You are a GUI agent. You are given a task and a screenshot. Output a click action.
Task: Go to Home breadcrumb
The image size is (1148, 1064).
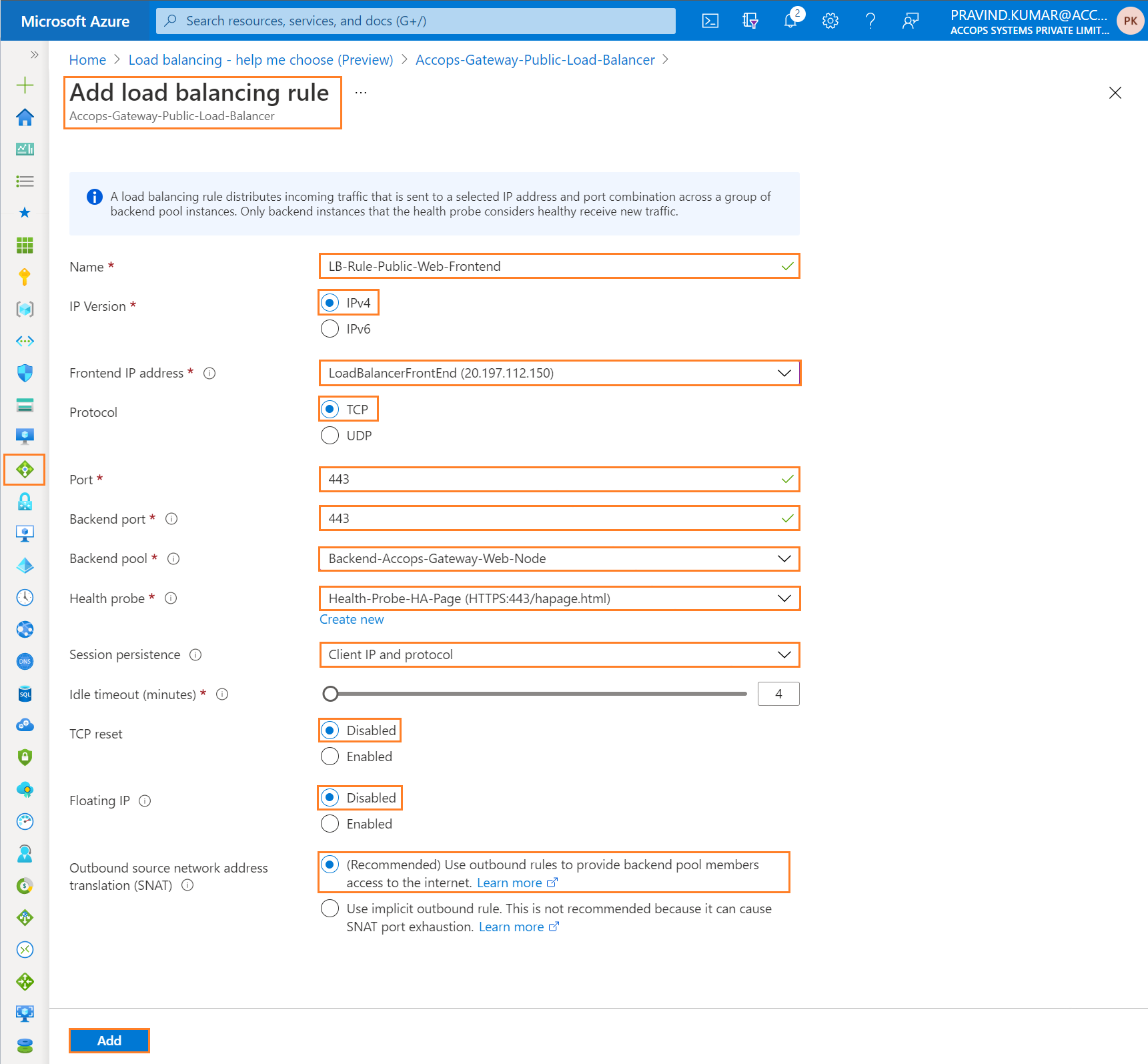[x=87, y=60]
